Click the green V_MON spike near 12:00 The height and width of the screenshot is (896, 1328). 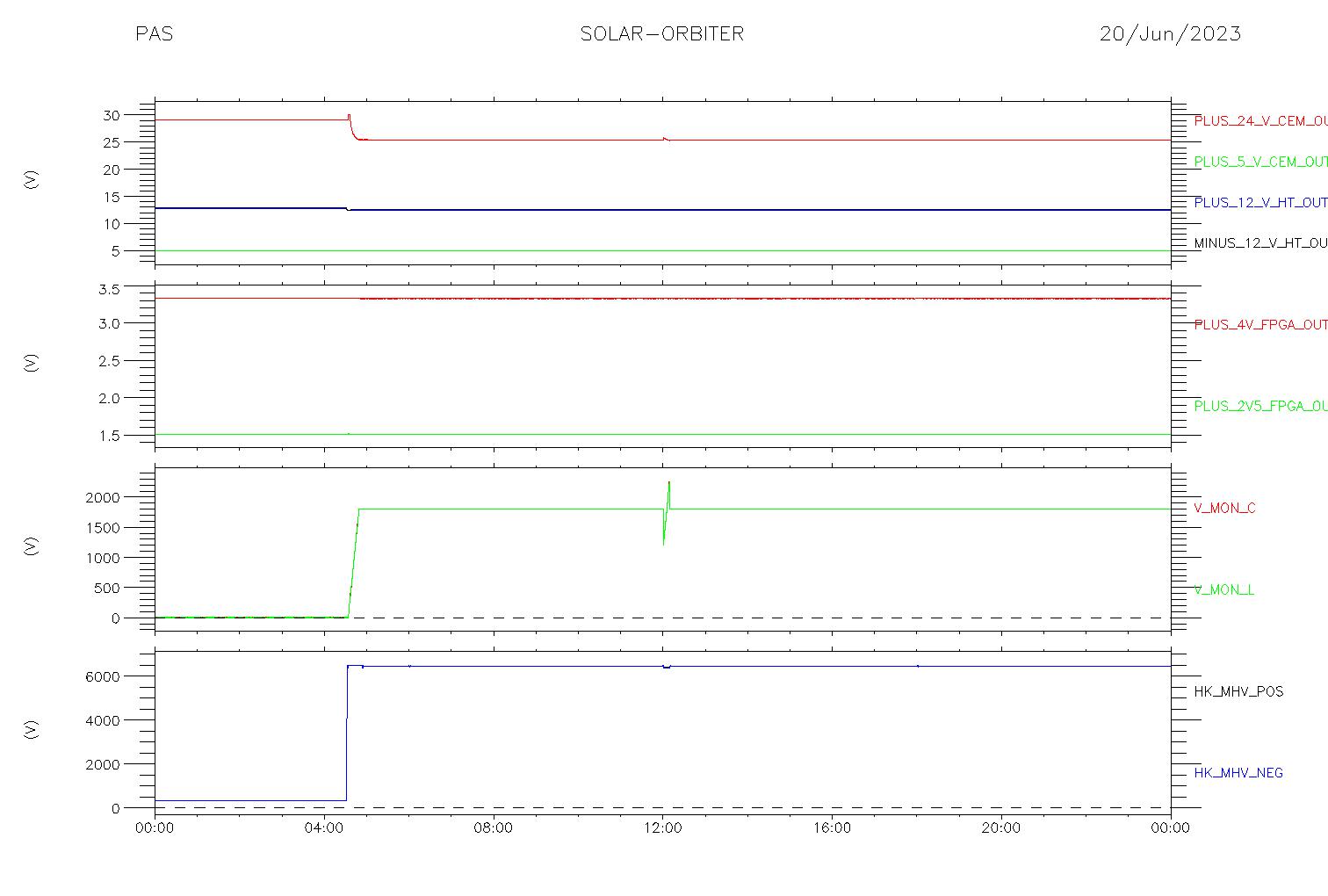coord(667,512)
